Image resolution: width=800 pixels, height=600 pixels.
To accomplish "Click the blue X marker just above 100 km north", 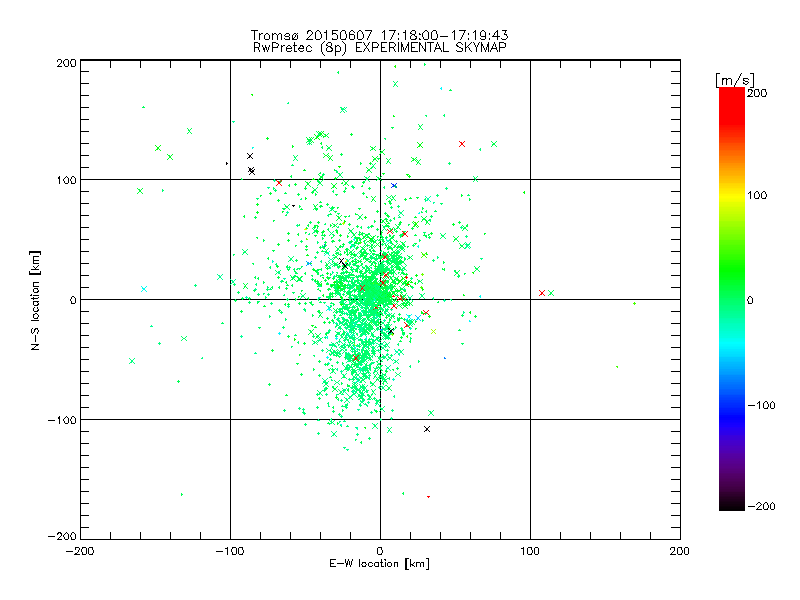I will [x=394, y=186].
